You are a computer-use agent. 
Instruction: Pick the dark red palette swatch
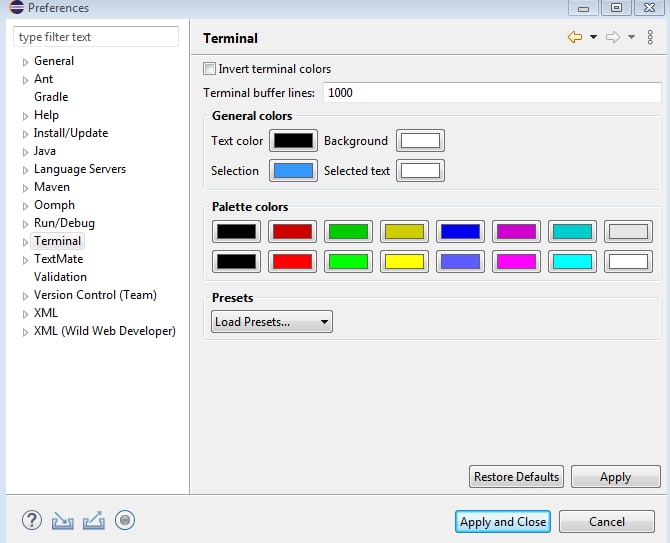point(292,232)
